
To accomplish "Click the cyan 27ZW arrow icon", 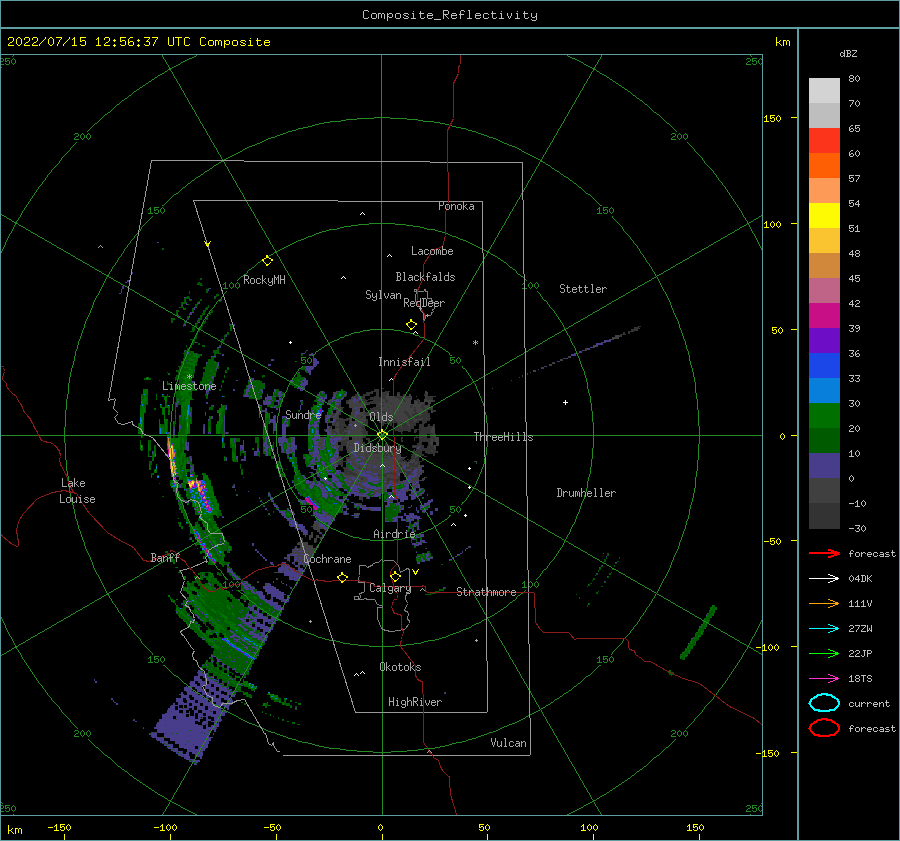I will pos(824,629).
